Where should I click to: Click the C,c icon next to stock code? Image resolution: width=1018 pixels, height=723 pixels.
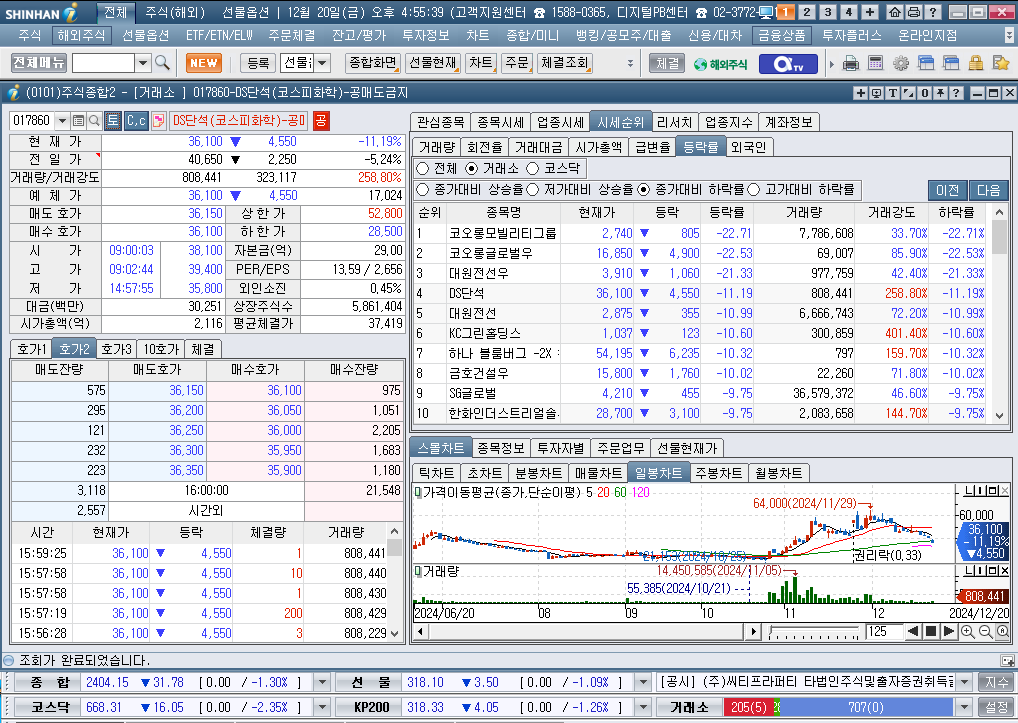click(136, 121)
